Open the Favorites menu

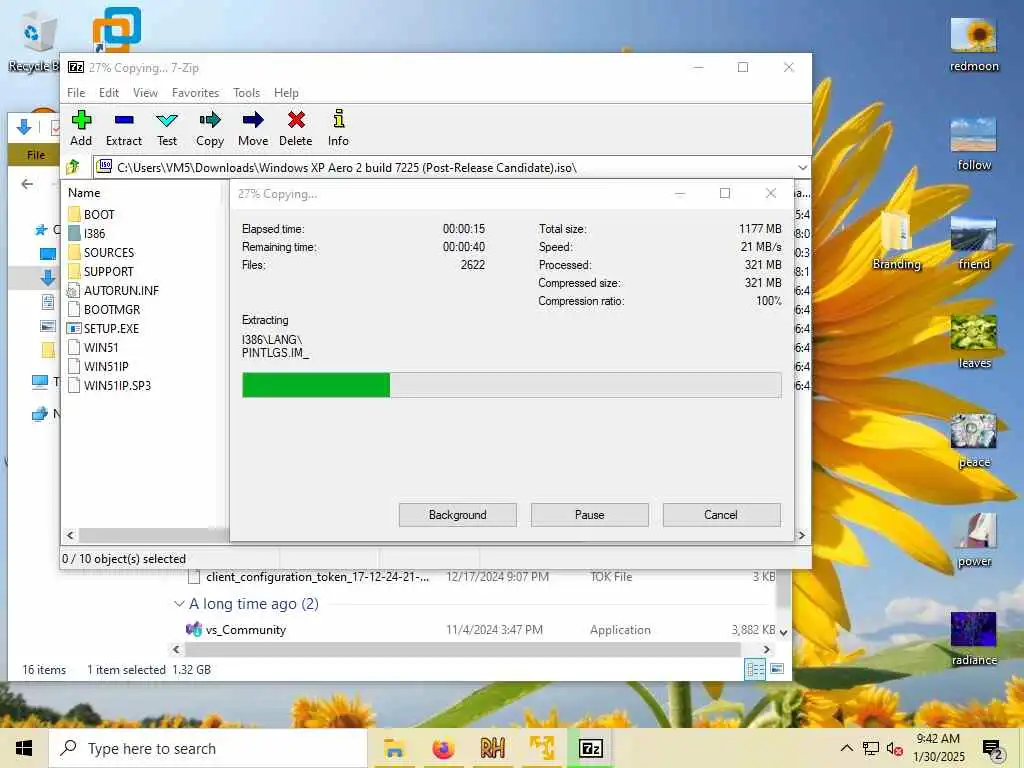click(195, 93)
